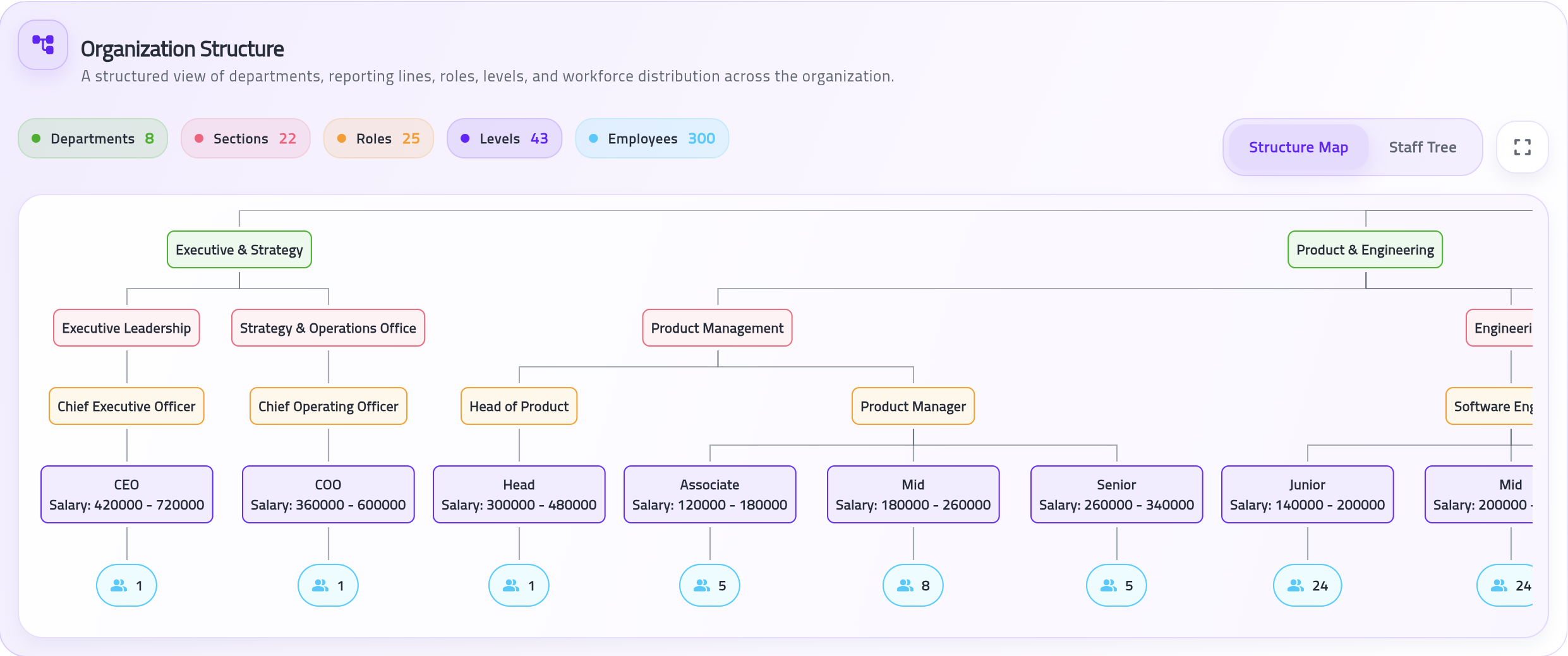The width and height of the screenshot is (1568, 656).
Task: Click the people icon under Associate level
Action: (x=702, y=586)
